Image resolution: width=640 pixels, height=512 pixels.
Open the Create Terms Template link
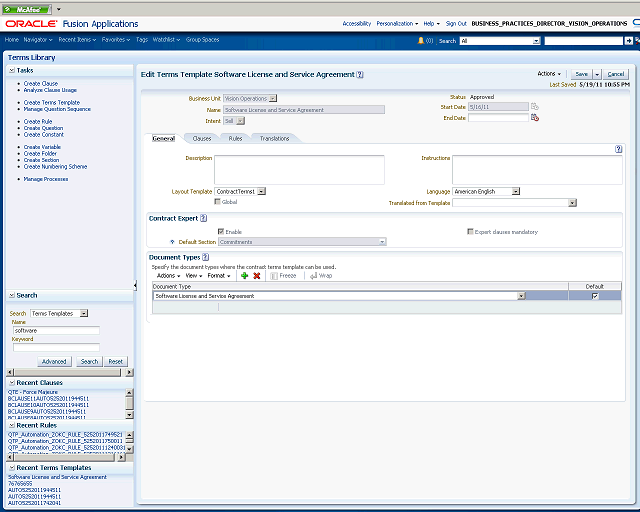[x=52, y=102]
